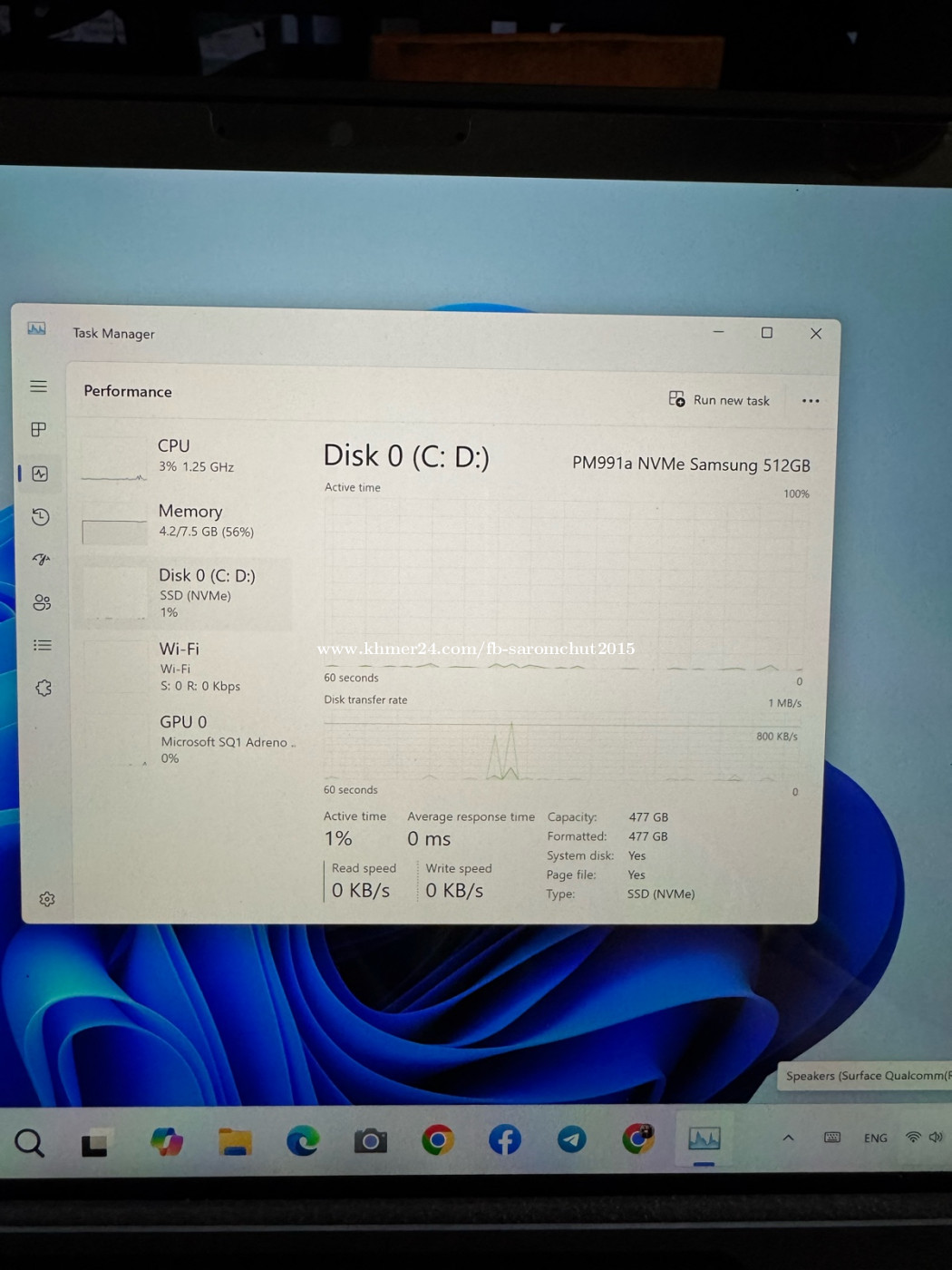952x1270 pixels.
Task: Open the Users page icon
Action: 42,602
